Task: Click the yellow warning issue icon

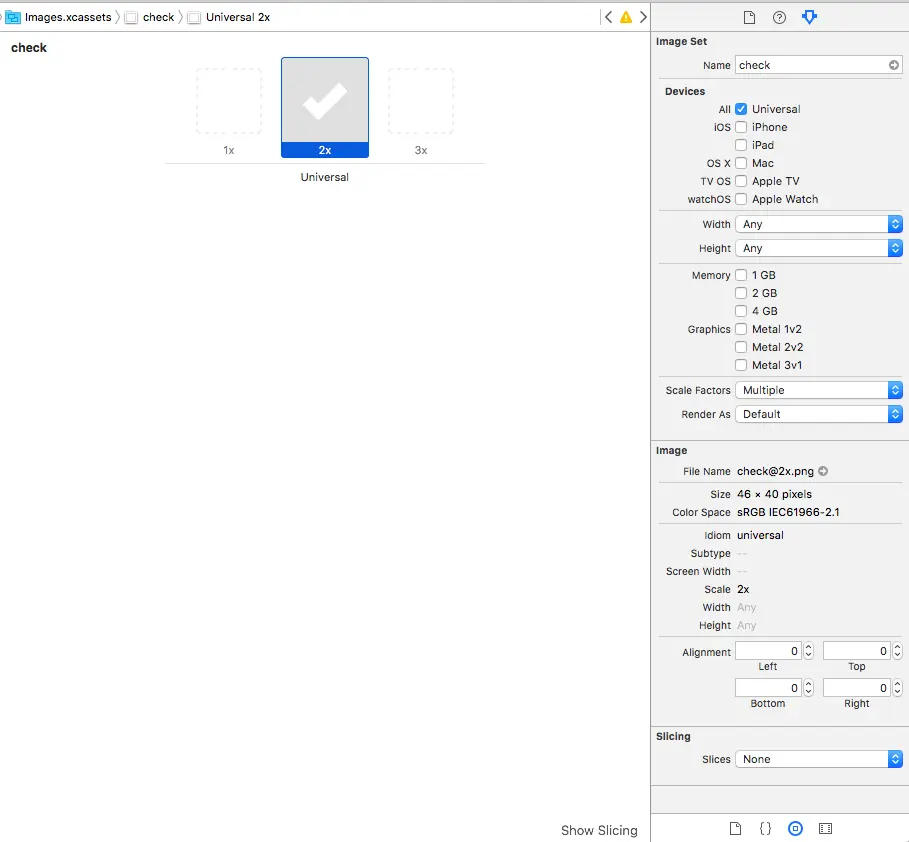Action: 626,17
